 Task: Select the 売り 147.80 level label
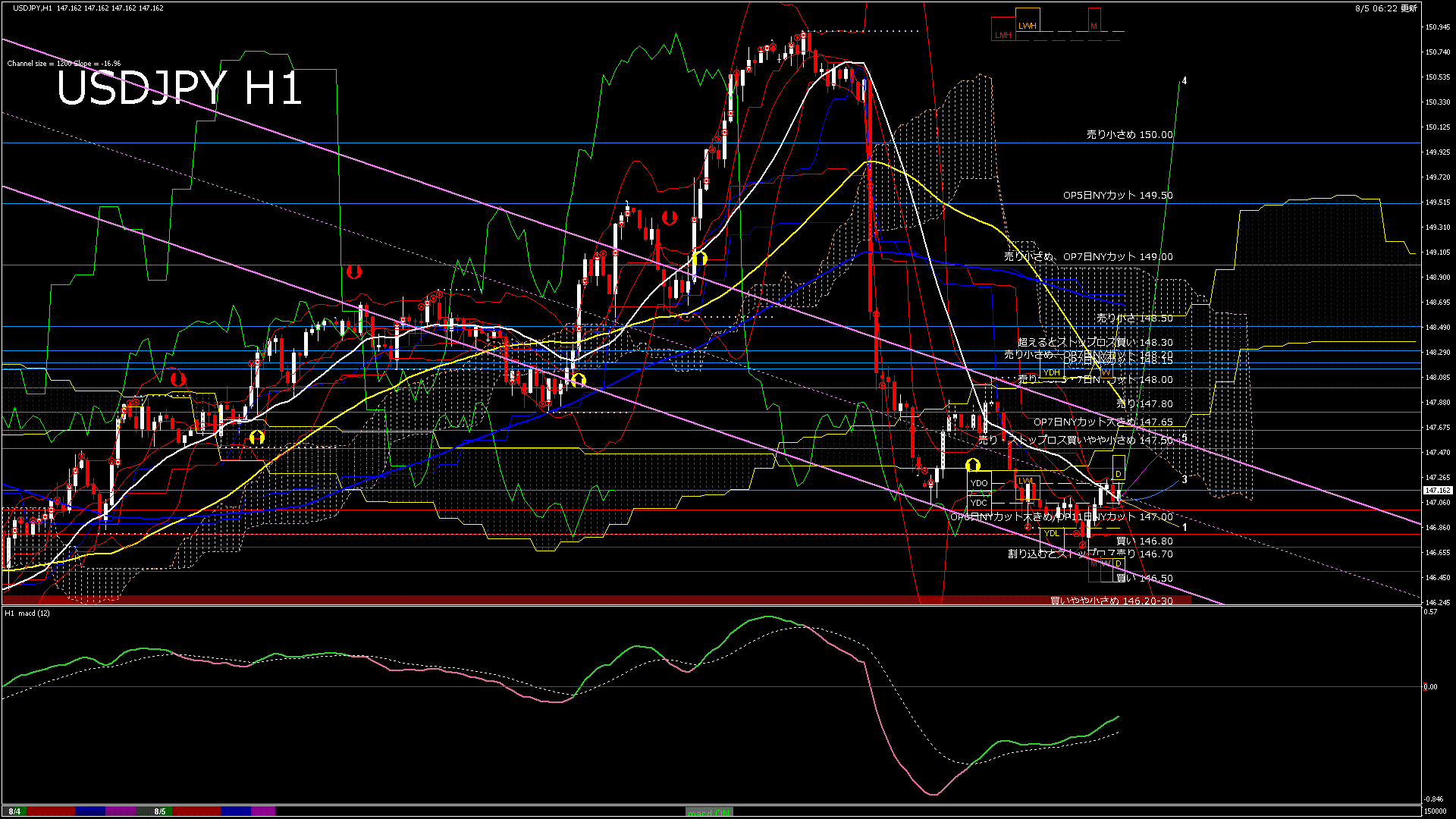[x=1144, y=404]
